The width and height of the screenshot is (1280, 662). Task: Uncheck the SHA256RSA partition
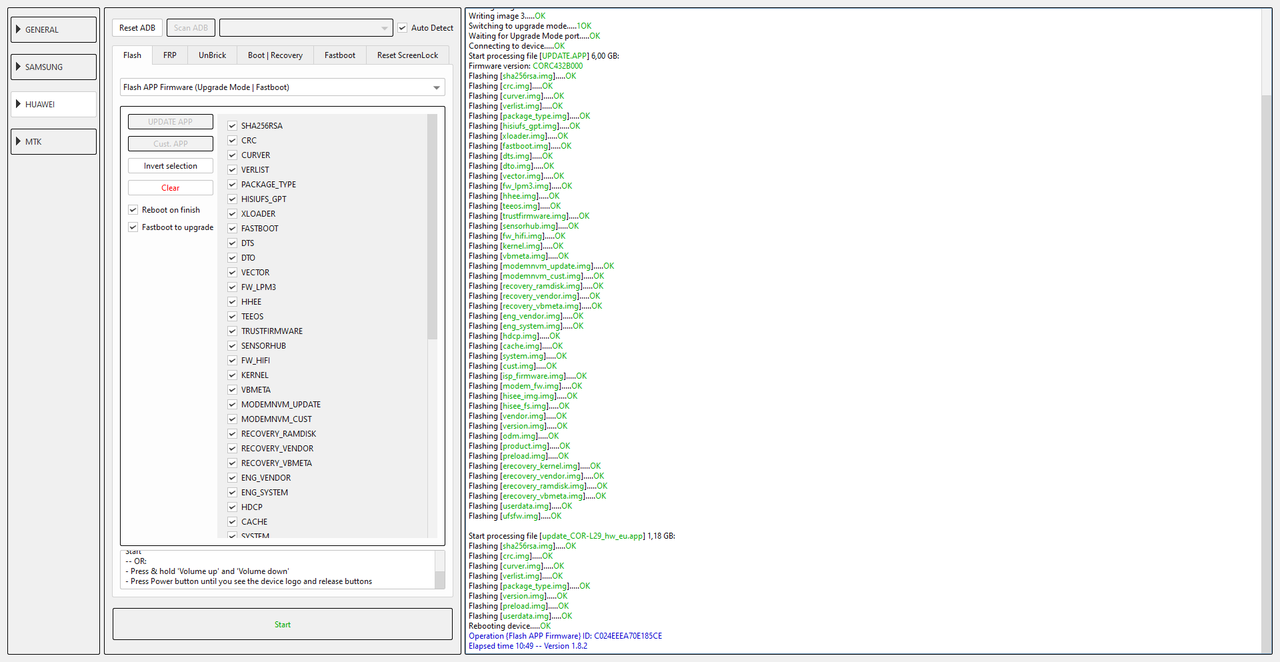click(x=232, y=126)
